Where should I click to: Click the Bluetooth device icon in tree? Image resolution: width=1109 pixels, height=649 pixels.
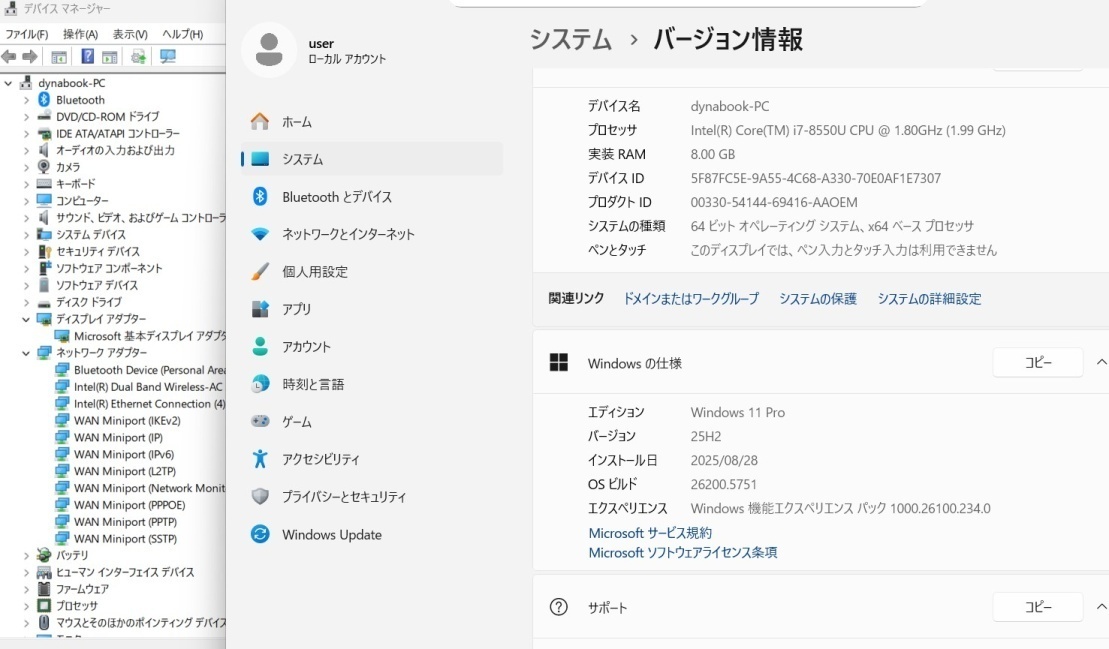point(44,100)
